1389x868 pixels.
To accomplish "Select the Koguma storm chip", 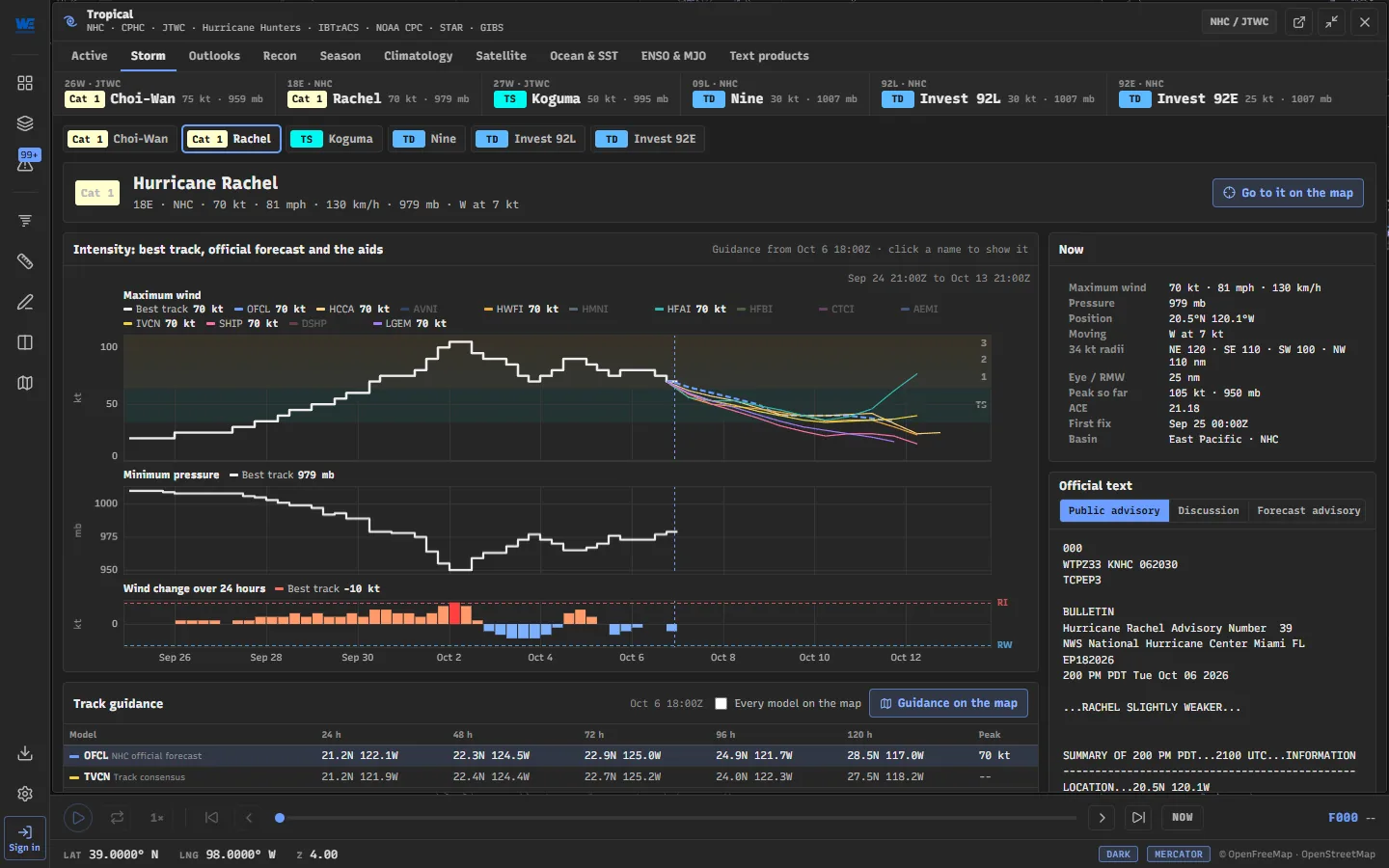I will 333,139.
